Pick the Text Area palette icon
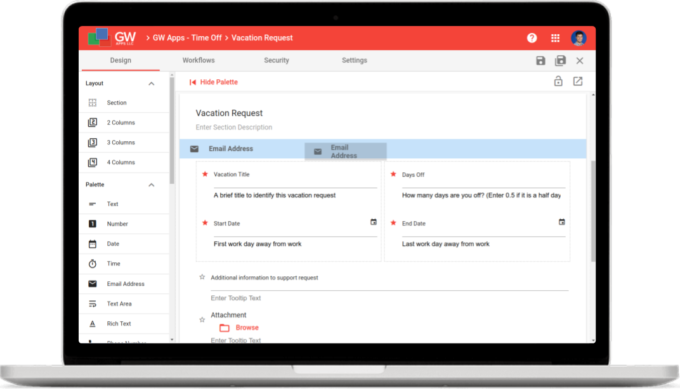Screen dimensions: 680x389 click(x=92, y=304)
